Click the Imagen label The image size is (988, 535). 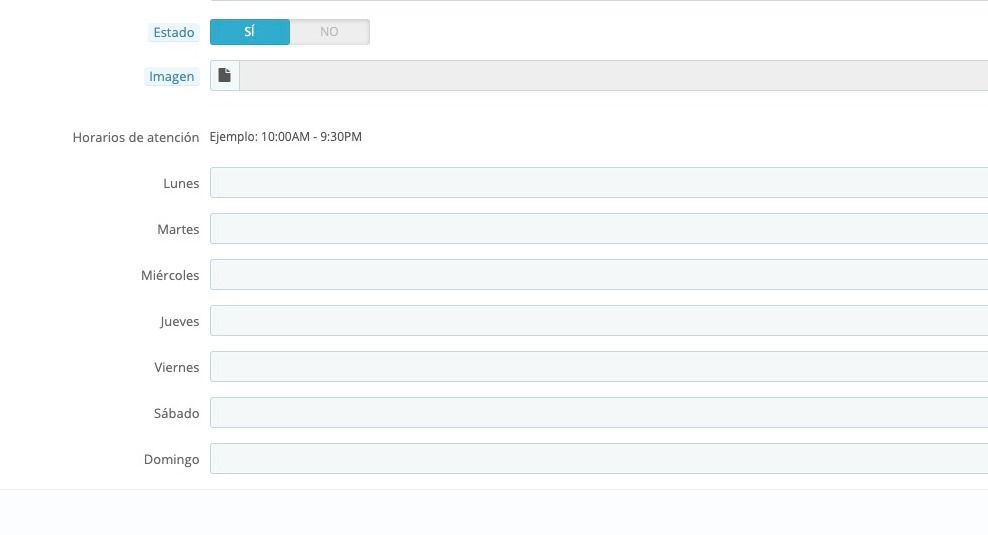click(x=171, y=76)
